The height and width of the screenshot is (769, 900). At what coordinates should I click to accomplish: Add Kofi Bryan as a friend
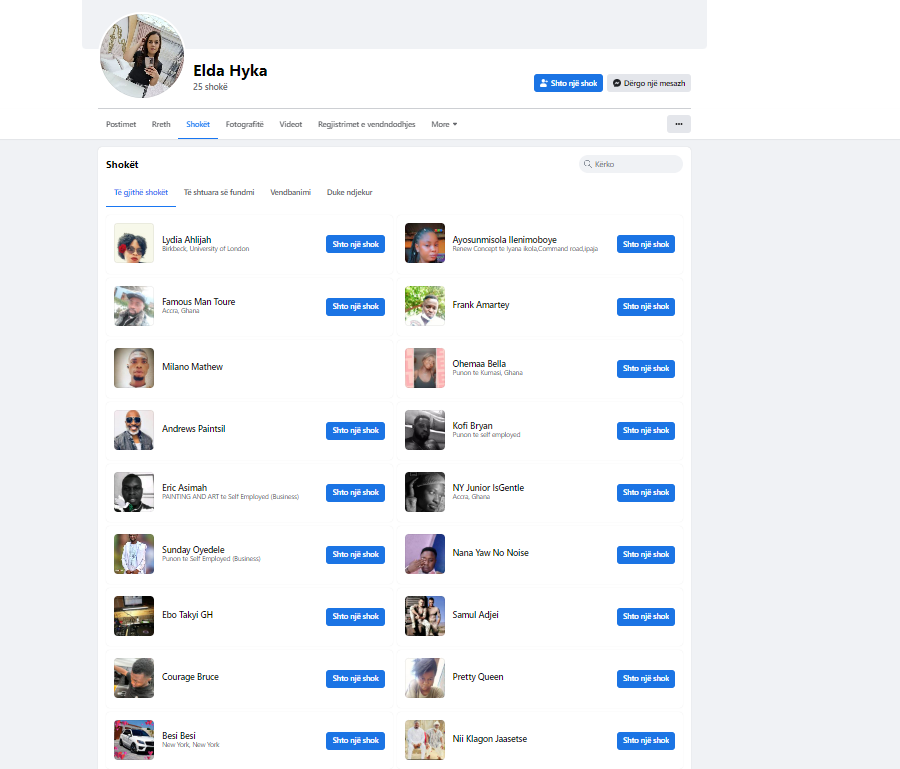coord(645,430)
